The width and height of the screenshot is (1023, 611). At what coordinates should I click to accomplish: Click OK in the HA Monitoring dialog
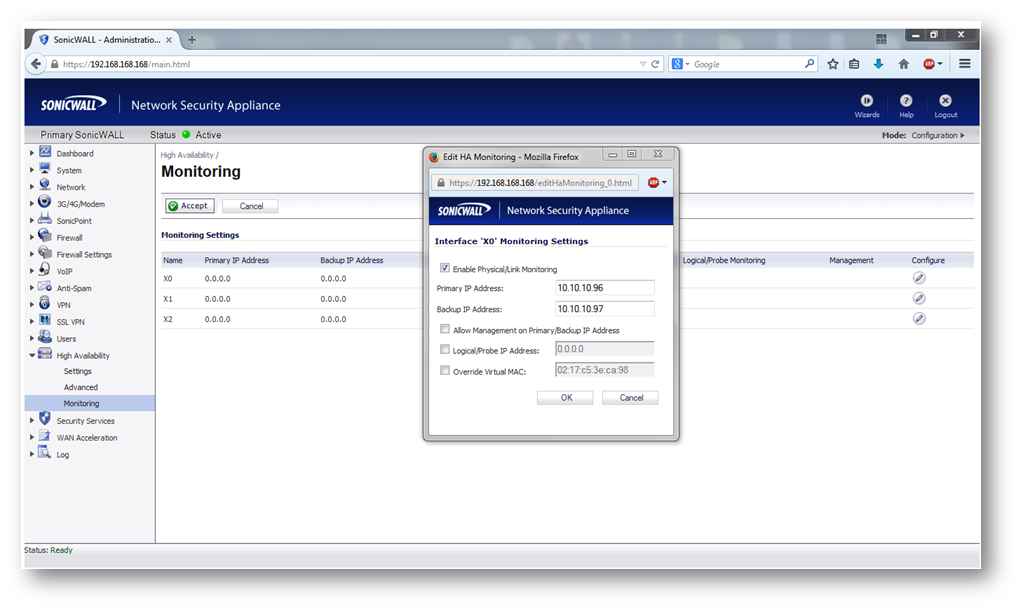tap(565, 398)
